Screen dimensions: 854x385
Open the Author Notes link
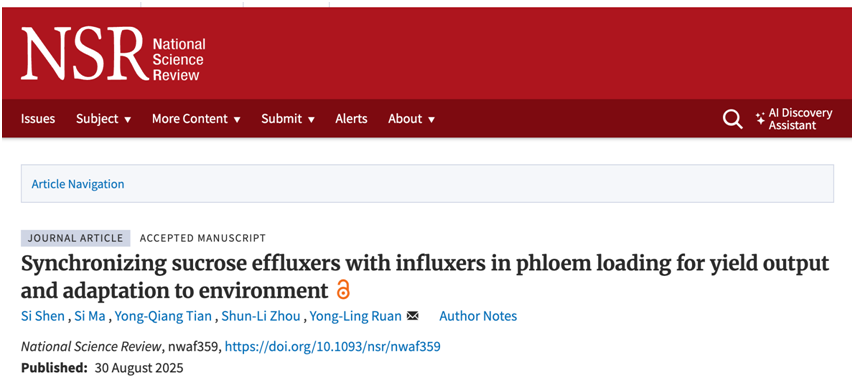[x=478, y=316]
